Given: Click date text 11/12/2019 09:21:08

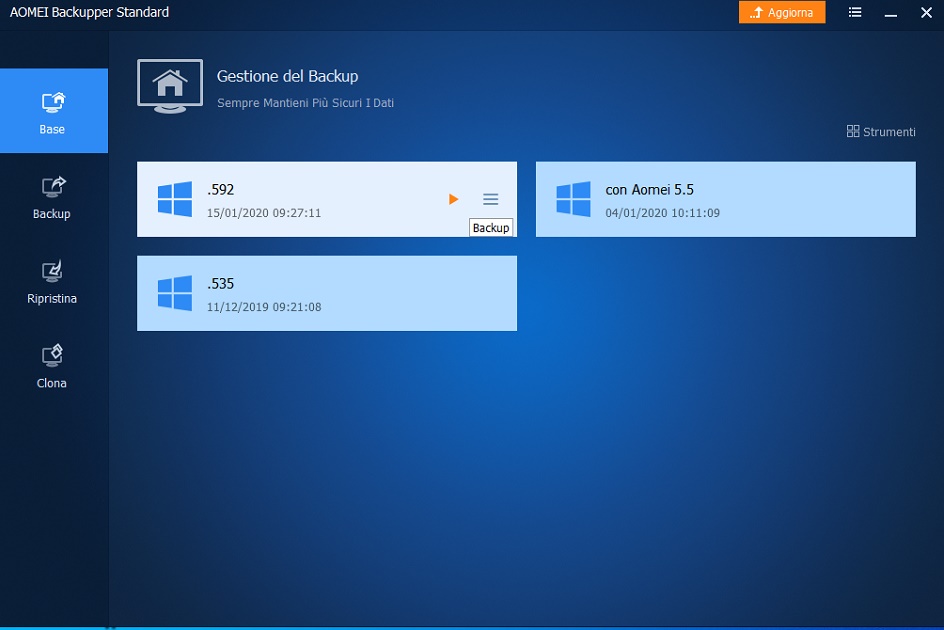Looking at the screenshot, I should pos(264,307).
